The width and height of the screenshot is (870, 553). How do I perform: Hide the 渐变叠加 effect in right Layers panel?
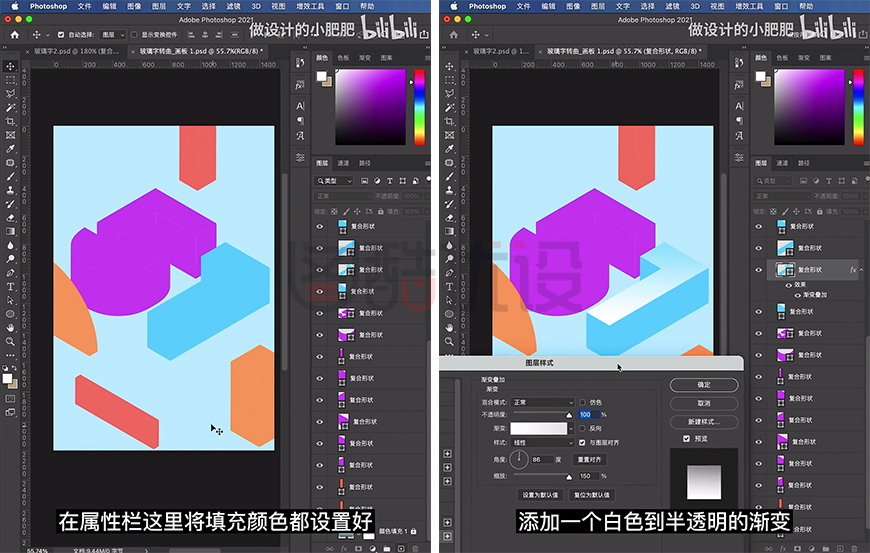[797, 295]
